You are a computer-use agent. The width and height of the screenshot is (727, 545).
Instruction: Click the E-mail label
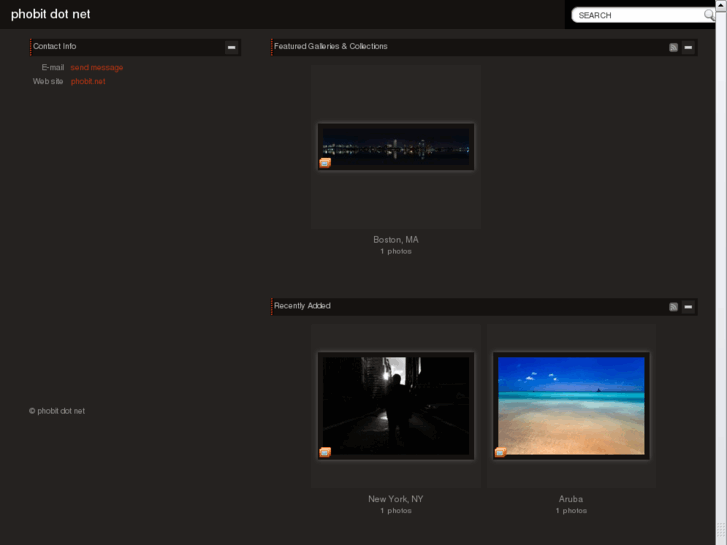point(53,68)
